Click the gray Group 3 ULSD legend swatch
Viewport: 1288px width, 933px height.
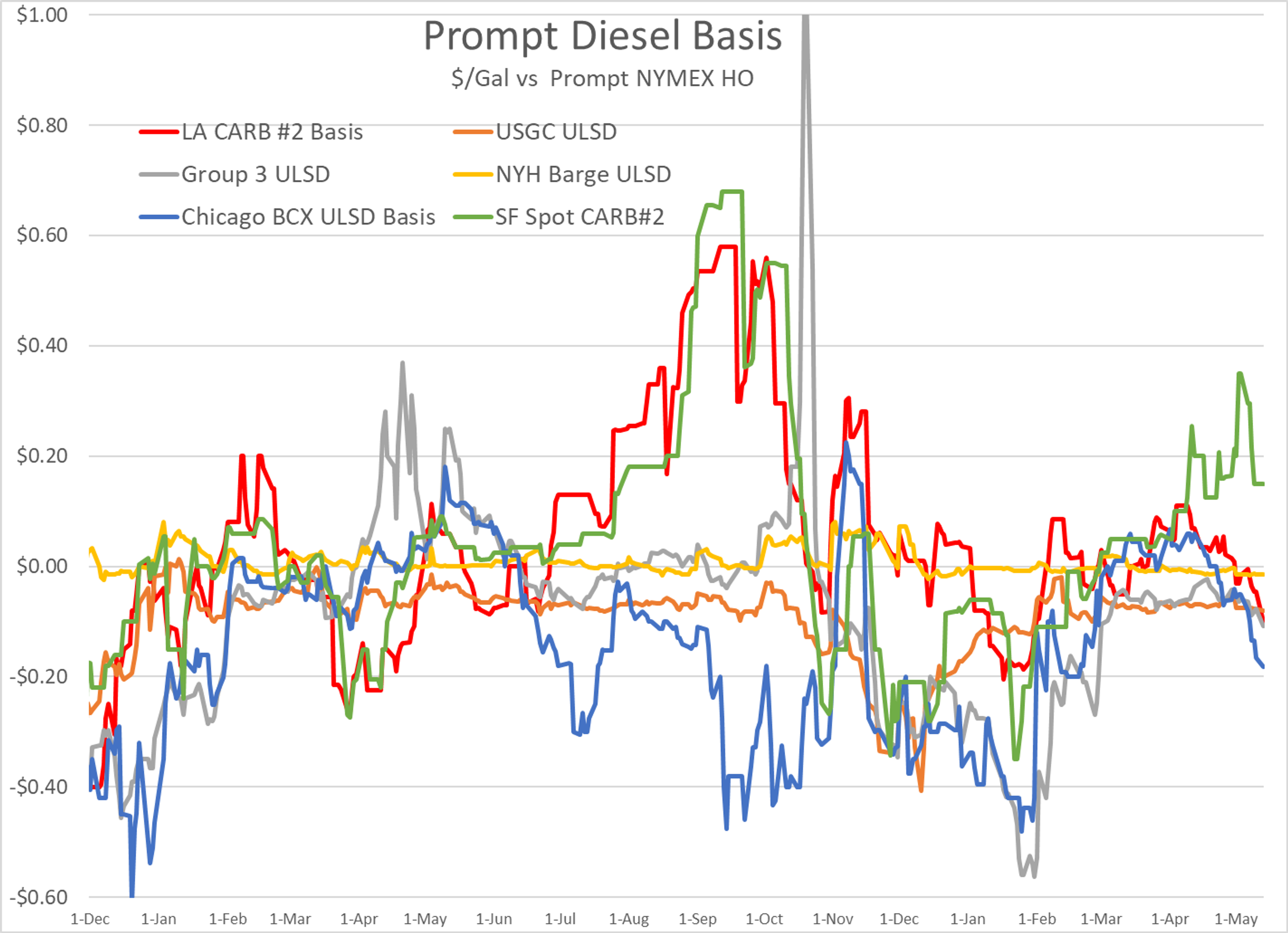159,174
